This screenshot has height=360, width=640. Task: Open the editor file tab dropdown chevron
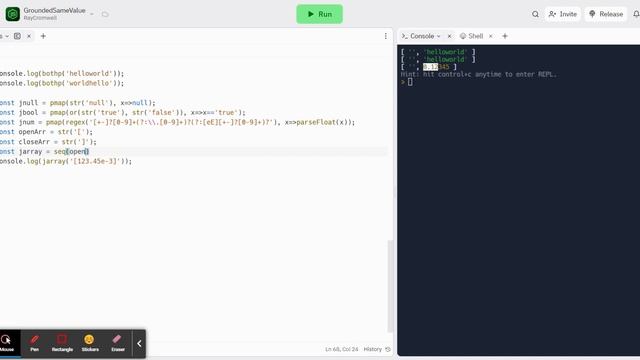click(x=7, y=36)
